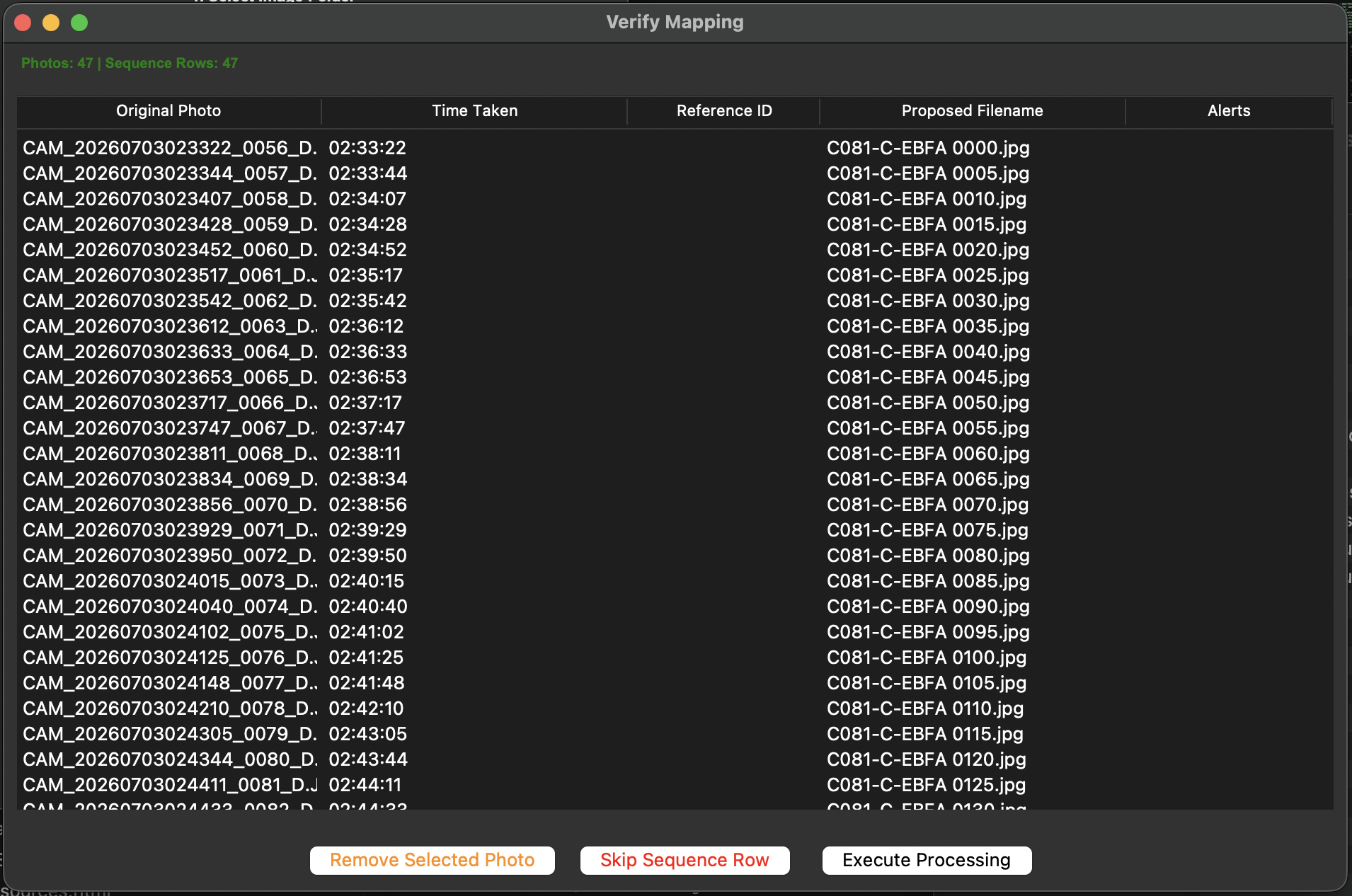This screenshot has height=896, width=1352.
Task: Click the Execute Processing button
Action: point(927,860)
